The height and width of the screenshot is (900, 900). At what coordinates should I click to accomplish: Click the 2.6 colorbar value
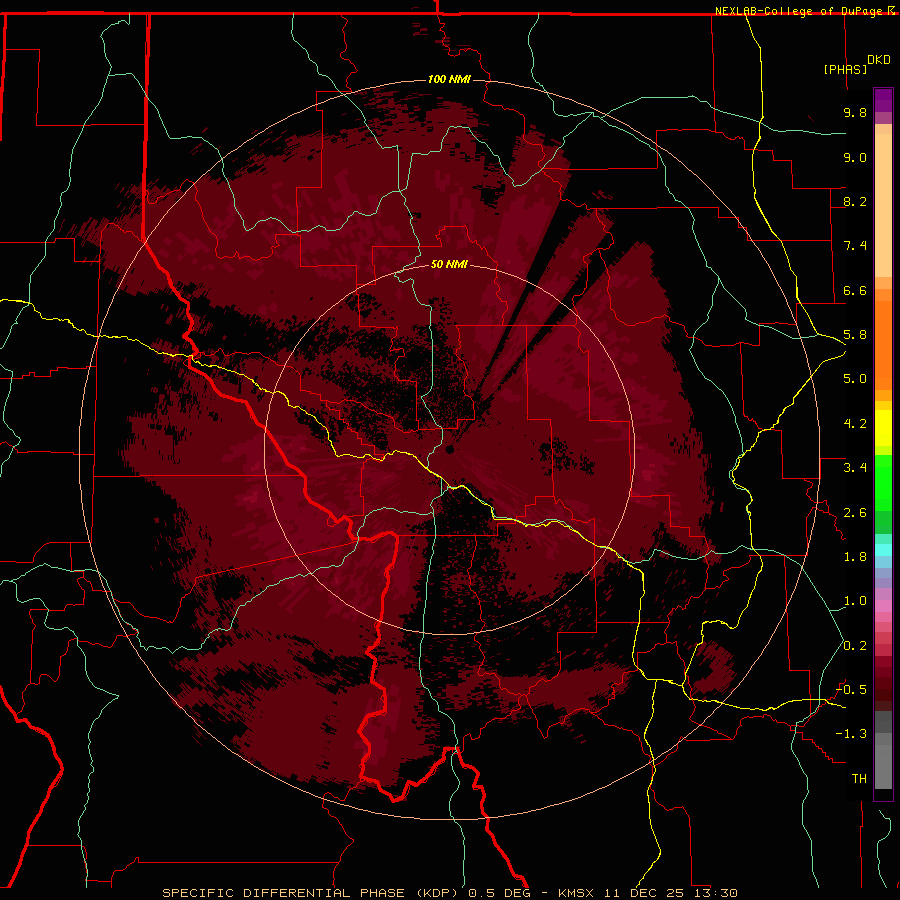(x=855, y=513)
